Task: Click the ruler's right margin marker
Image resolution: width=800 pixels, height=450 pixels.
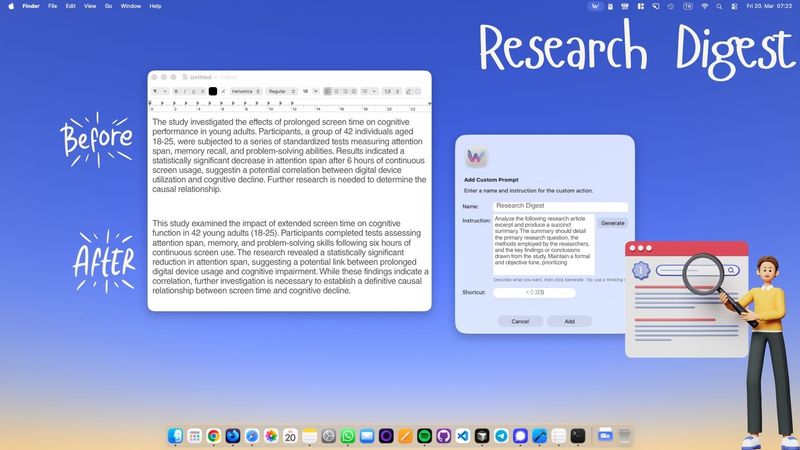Action: tap(430, 103)
